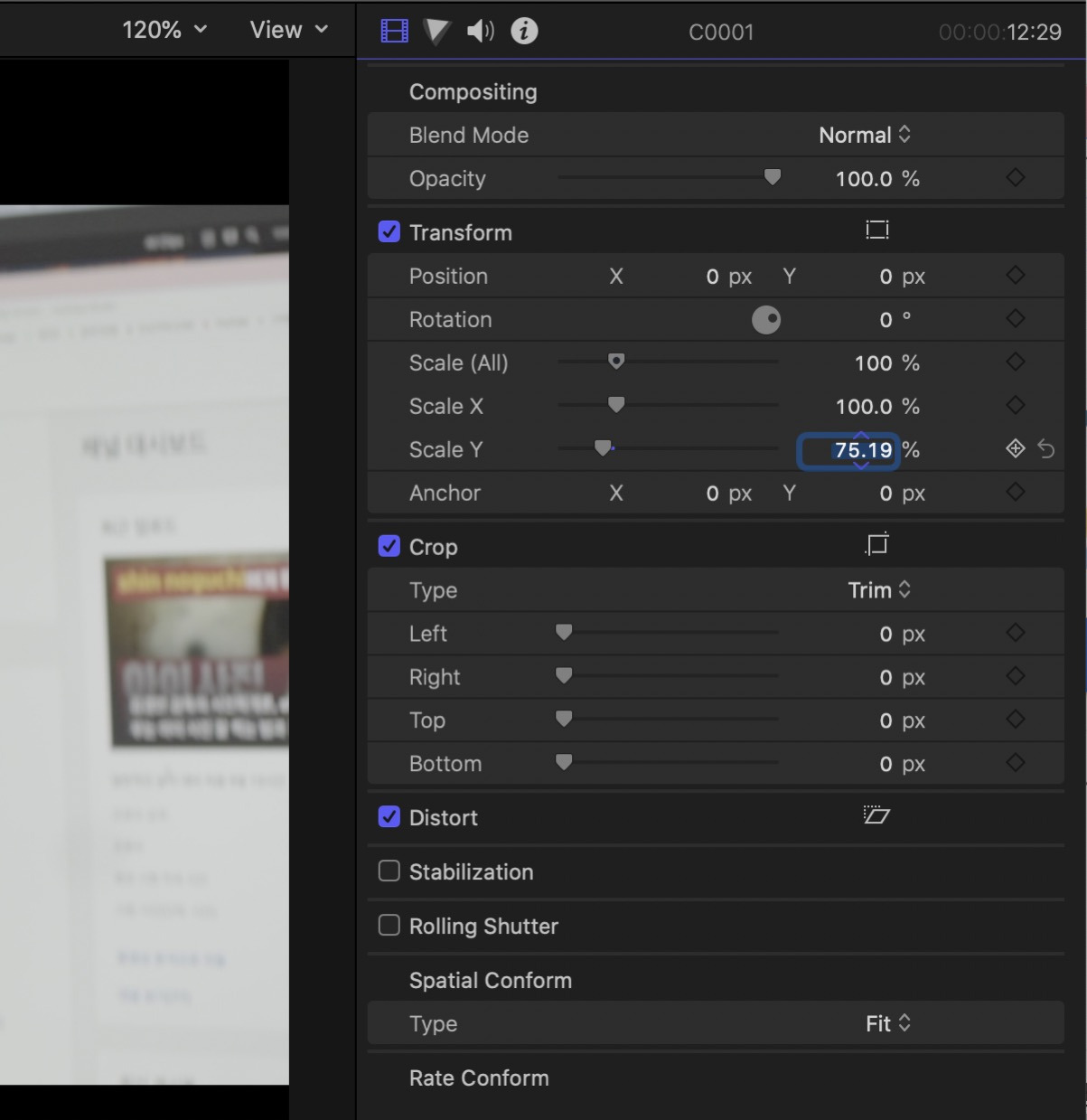Add keyframe for Opacity
Viewport: 1087px width, 1120px height.
(1016, 178)
